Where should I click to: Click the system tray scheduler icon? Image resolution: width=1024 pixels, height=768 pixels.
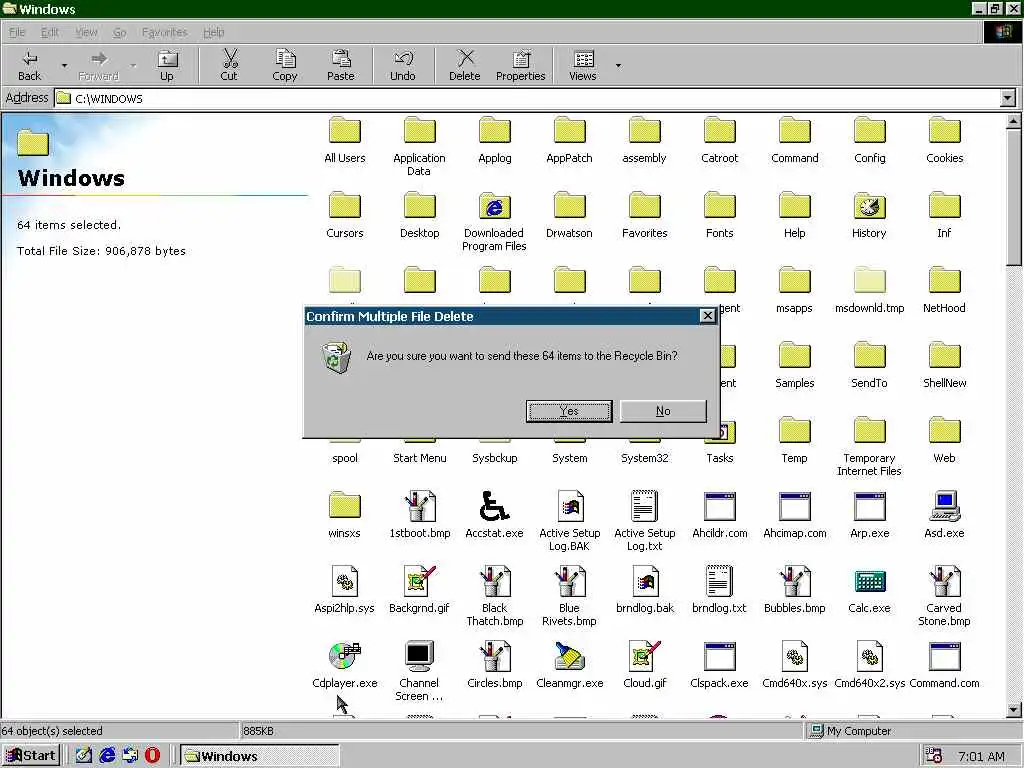[935, 756]
